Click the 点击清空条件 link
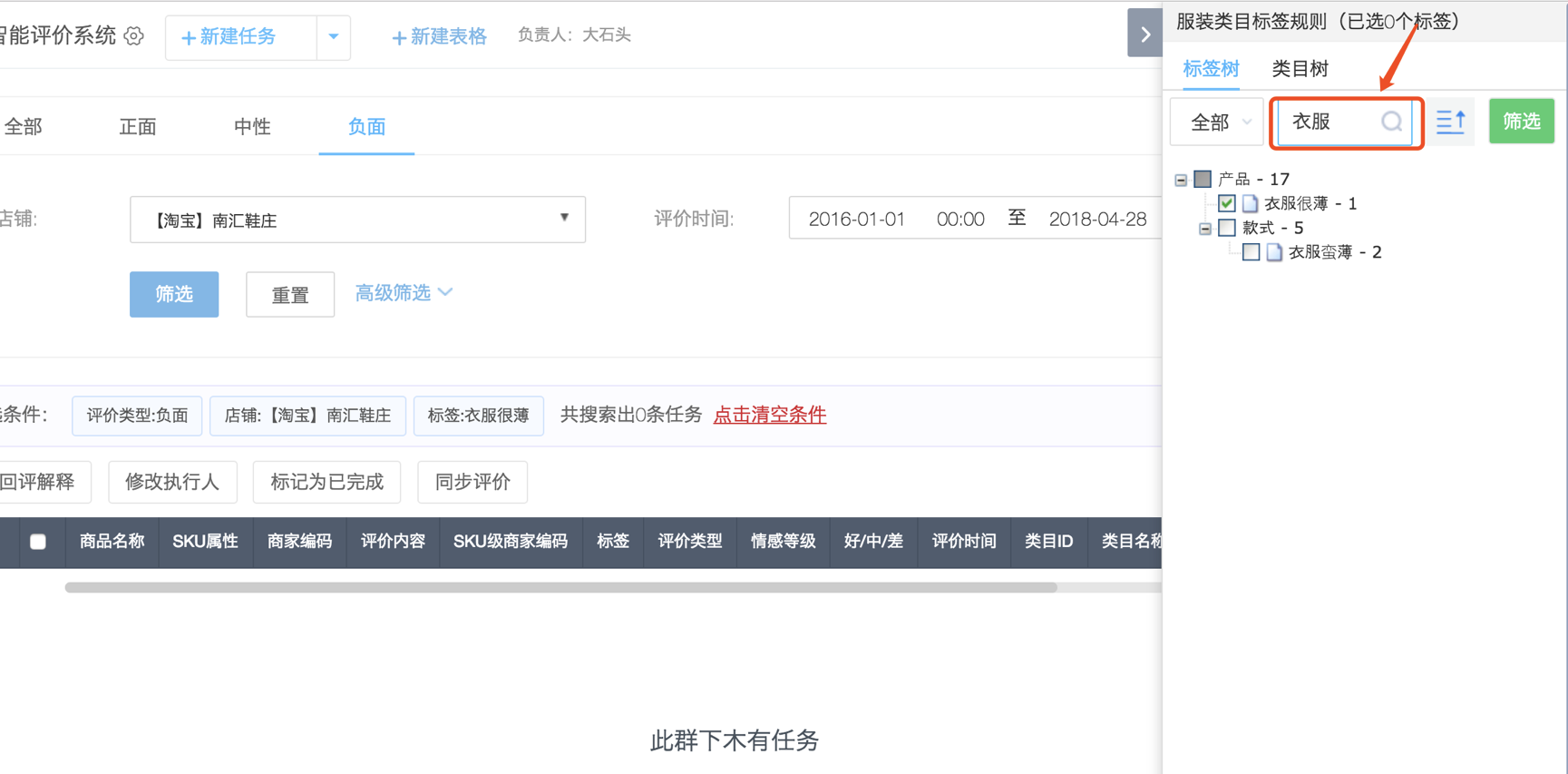 pyautogui.click(x=769, y=415)
